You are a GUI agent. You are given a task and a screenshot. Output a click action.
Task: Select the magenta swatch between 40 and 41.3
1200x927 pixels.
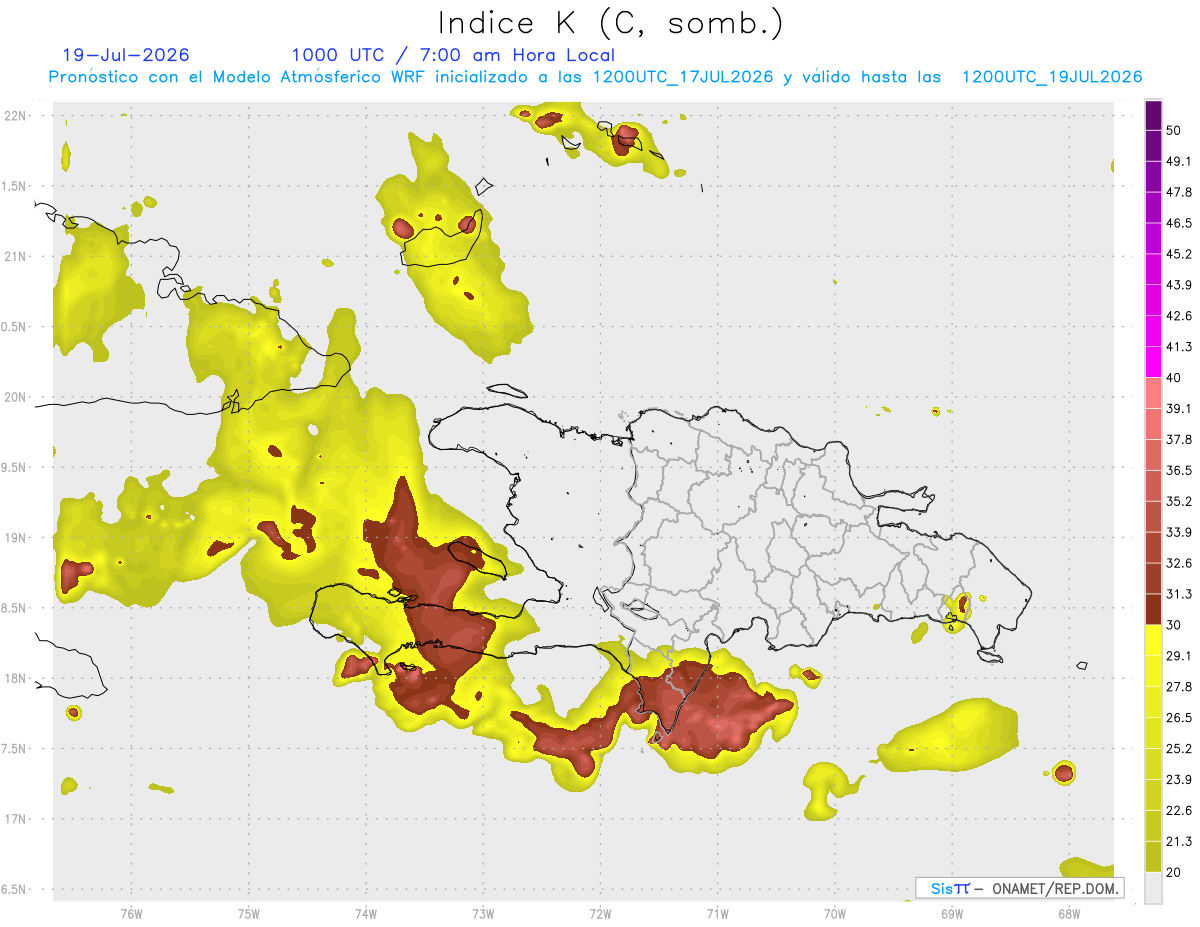pos(1153,362)
